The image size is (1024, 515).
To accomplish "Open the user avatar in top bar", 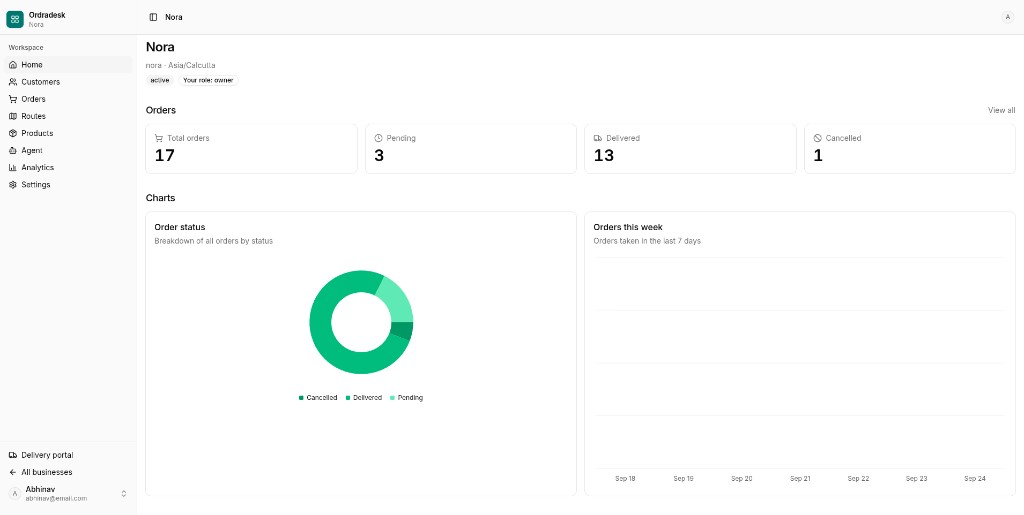I will pyautogui.click(x=1007, y=17).
